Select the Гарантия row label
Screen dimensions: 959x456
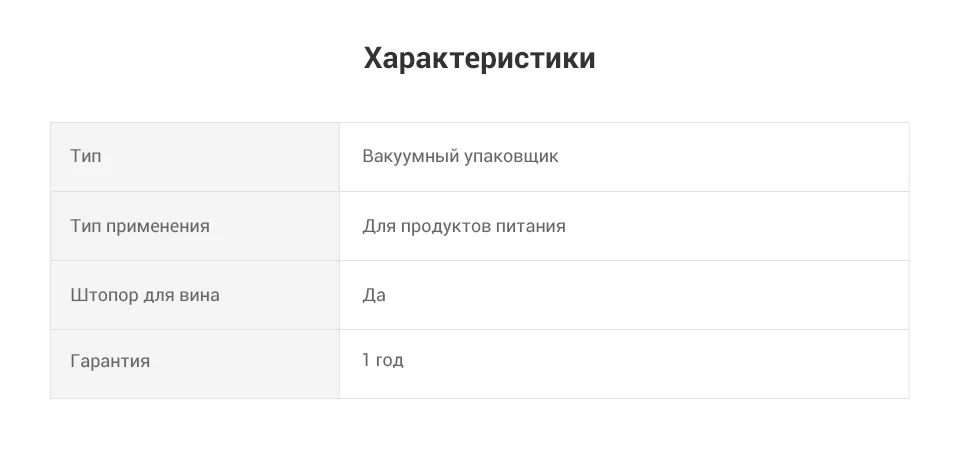pyautogui.click(x=110, y=361)
